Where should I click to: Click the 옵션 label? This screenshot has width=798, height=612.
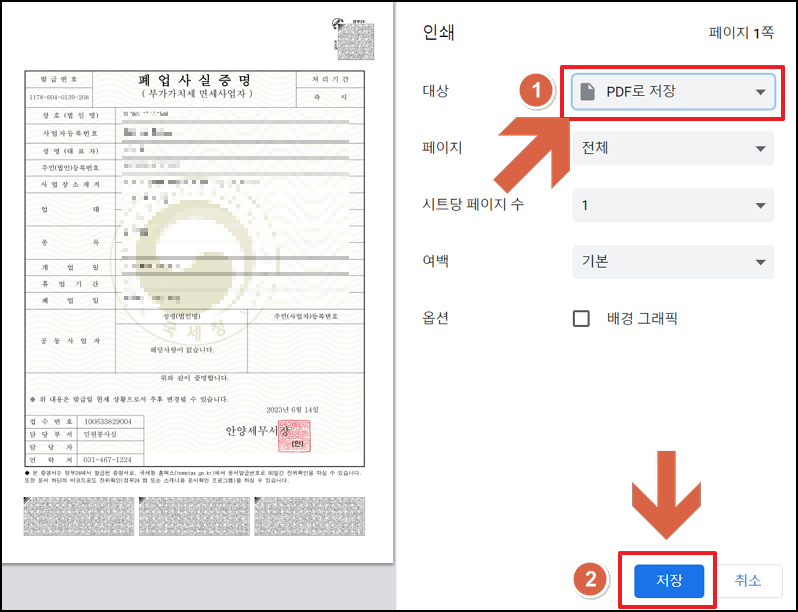pos(435,318)
